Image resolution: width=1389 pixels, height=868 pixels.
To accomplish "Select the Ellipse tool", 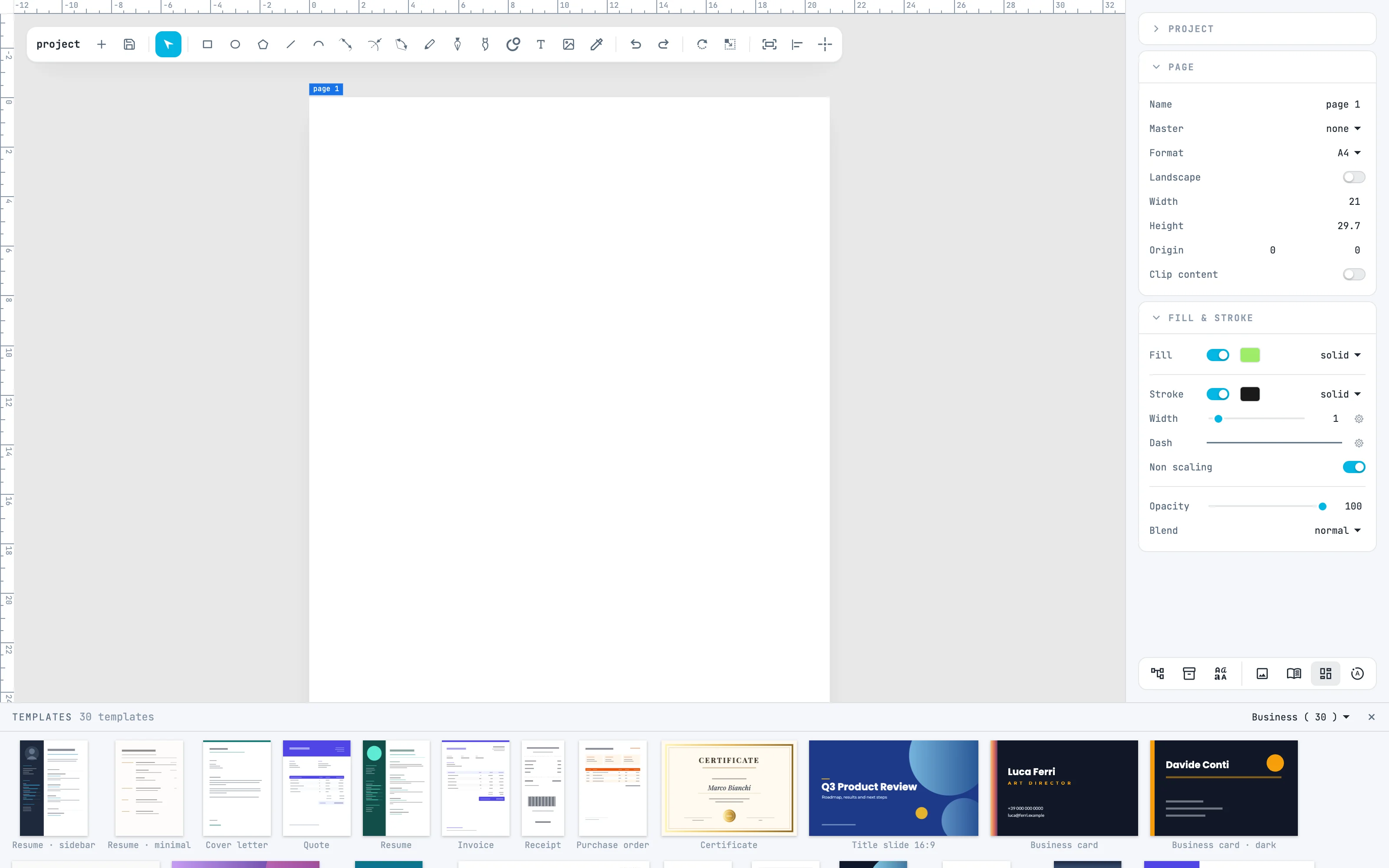I will point(235,44).
